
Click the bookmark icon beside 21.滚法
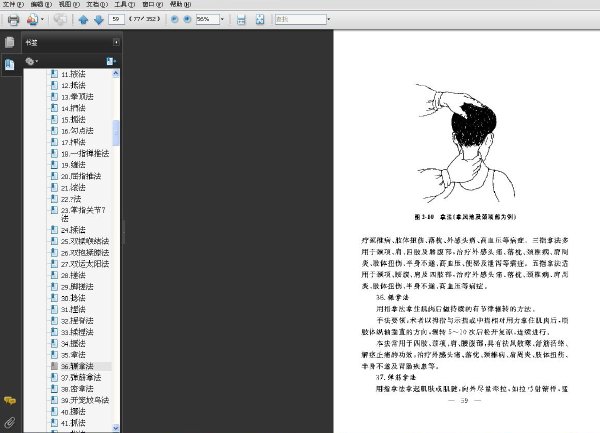click(x=55, y=187)
